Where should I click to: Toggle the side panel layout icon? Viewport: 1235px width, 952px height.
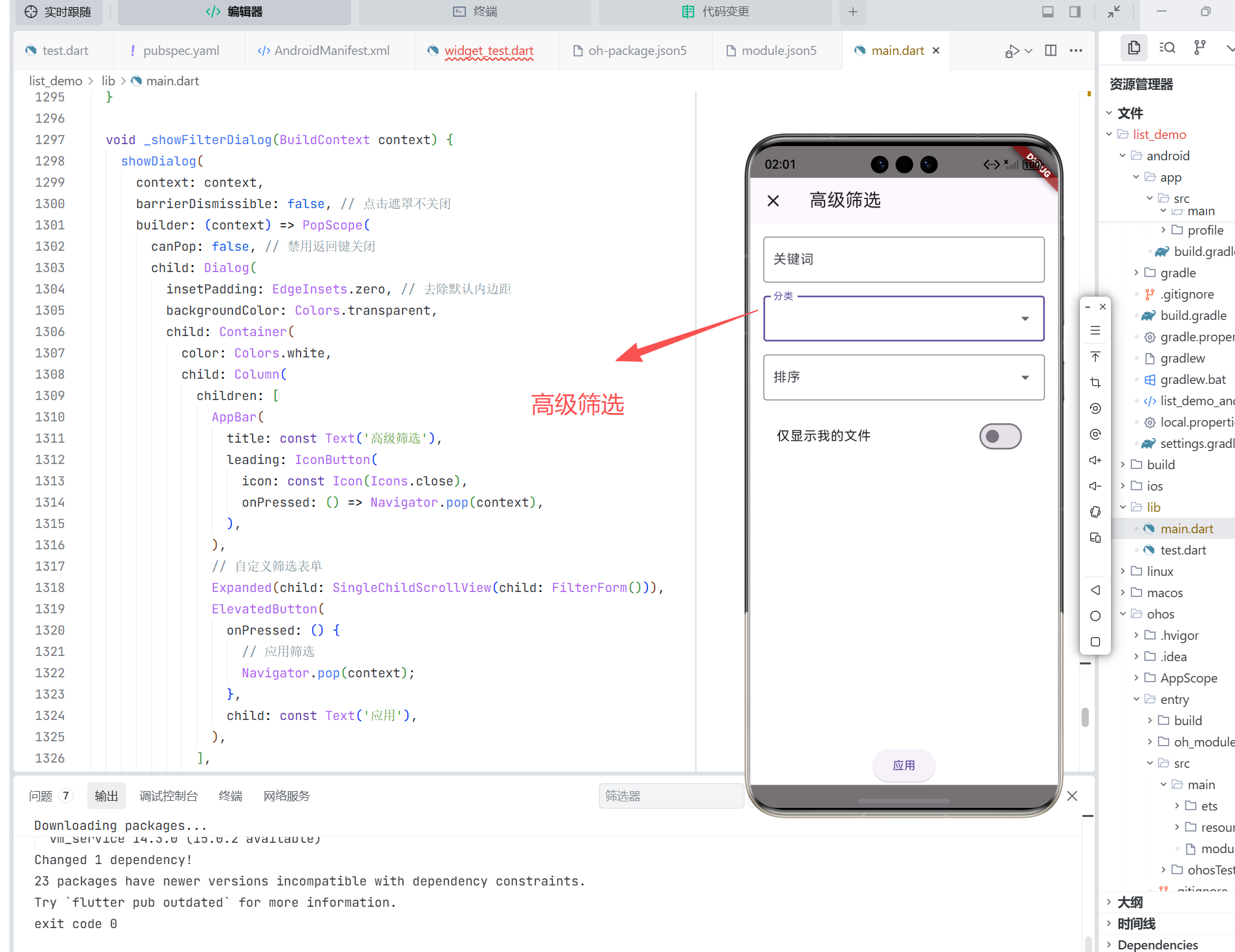pyautogui.click(x=1075, y=12)
